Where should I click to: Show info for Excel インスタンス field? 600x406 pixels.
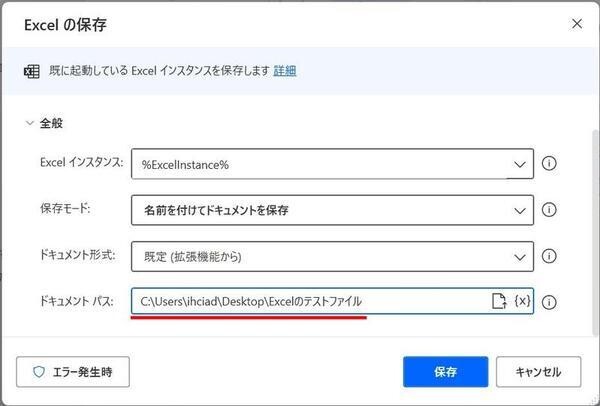click(x=549, y=164)
